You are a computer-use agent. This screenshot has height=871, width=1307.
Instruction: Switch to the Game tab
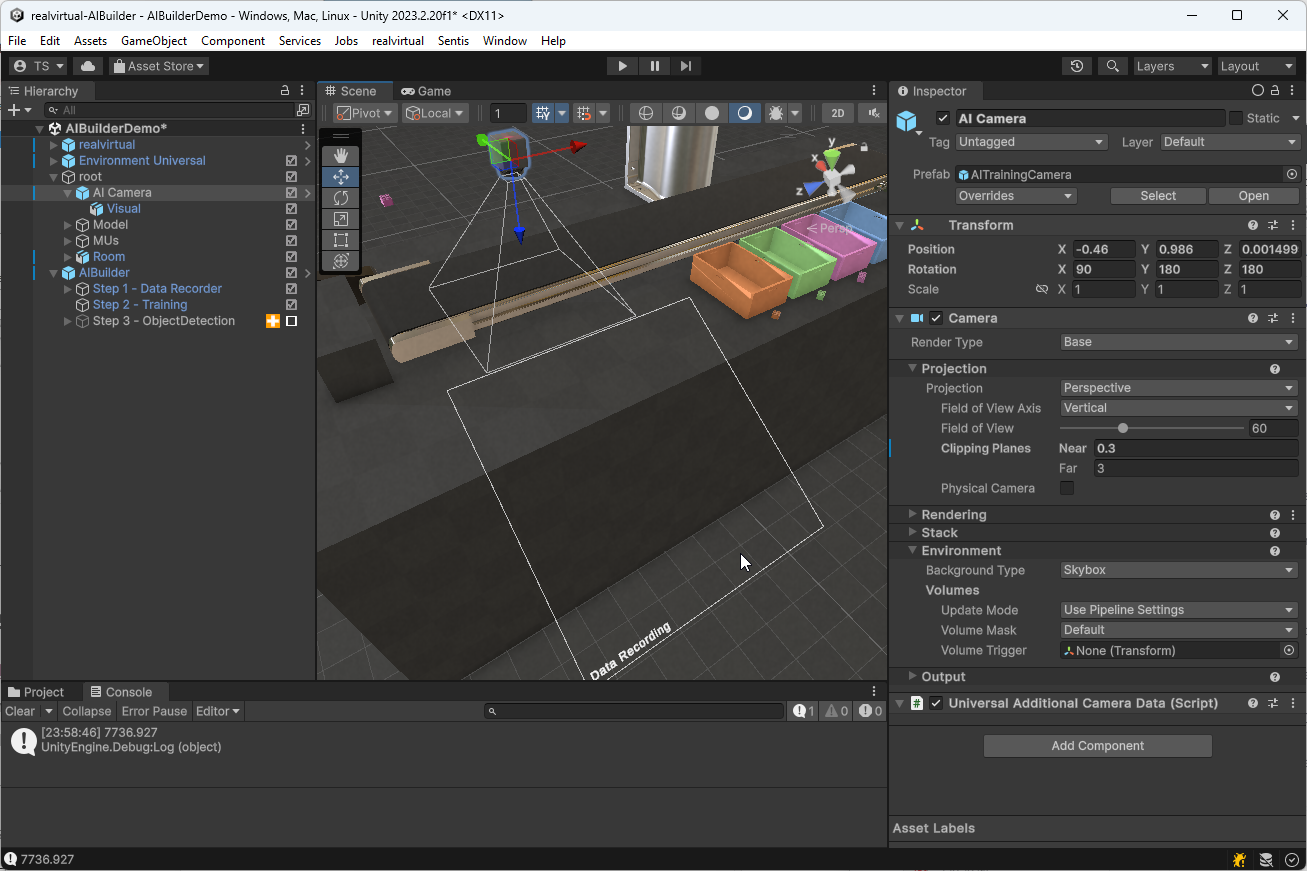pos(425,91)
